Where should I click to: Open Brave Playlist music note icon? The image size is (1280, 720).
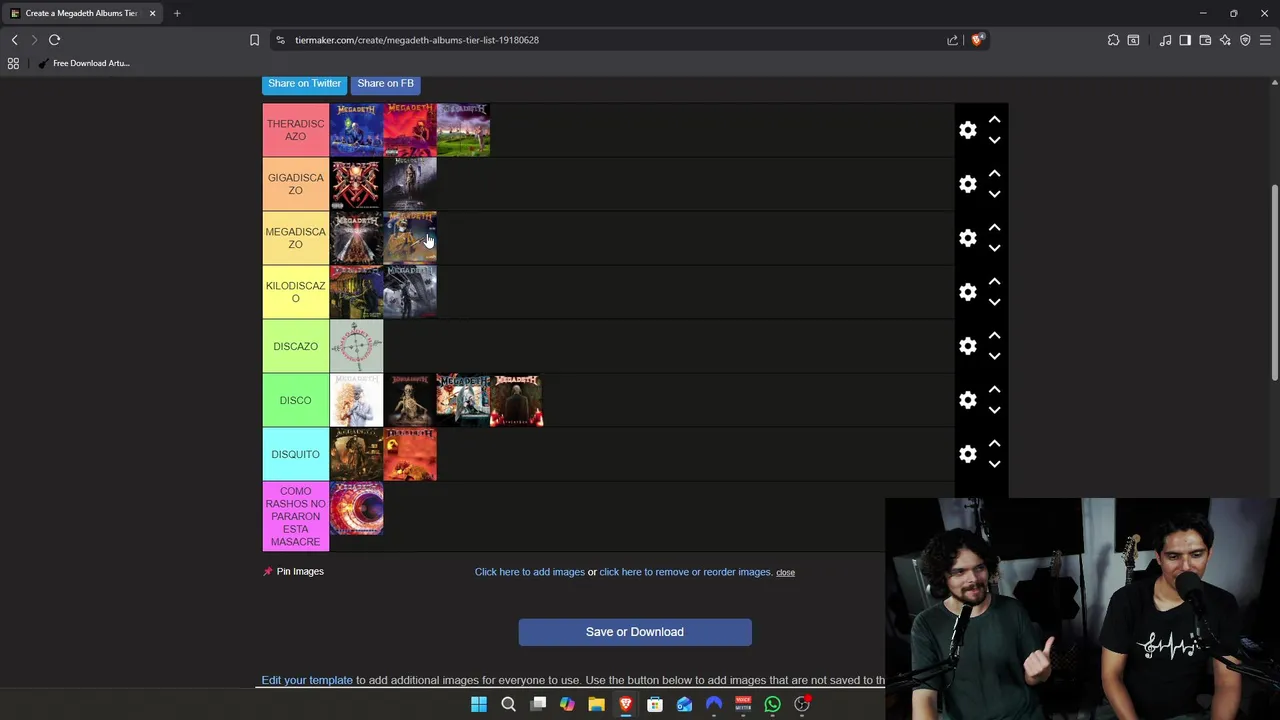coord(1165,40)
